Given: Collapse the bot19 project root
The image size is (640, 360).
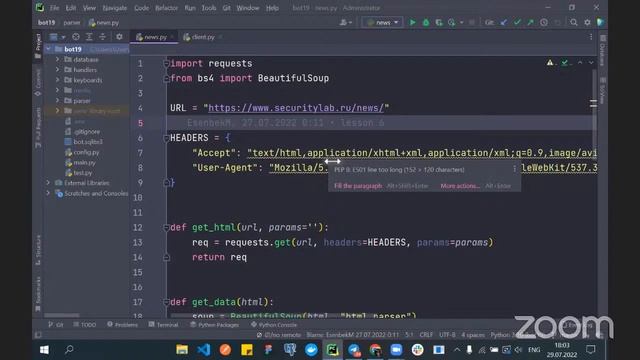Looking at the screenshot, I should [x=49, y=49].
